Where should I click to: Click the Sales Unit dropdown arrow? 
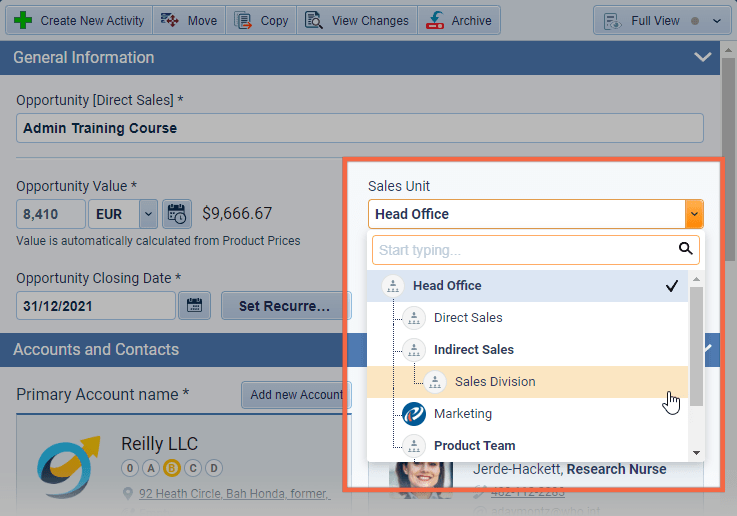tap(694, 214)
